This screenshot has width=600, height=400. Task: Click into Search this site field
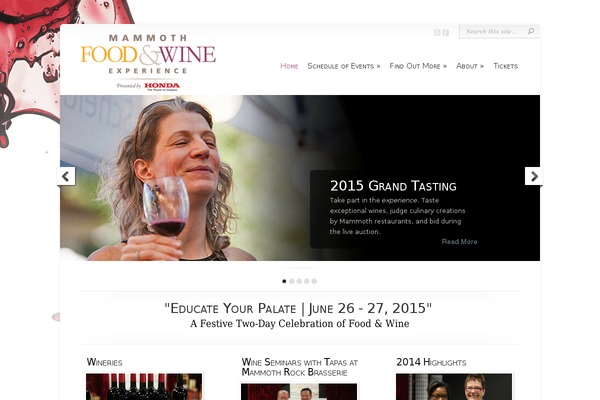(x=493, y=31)
